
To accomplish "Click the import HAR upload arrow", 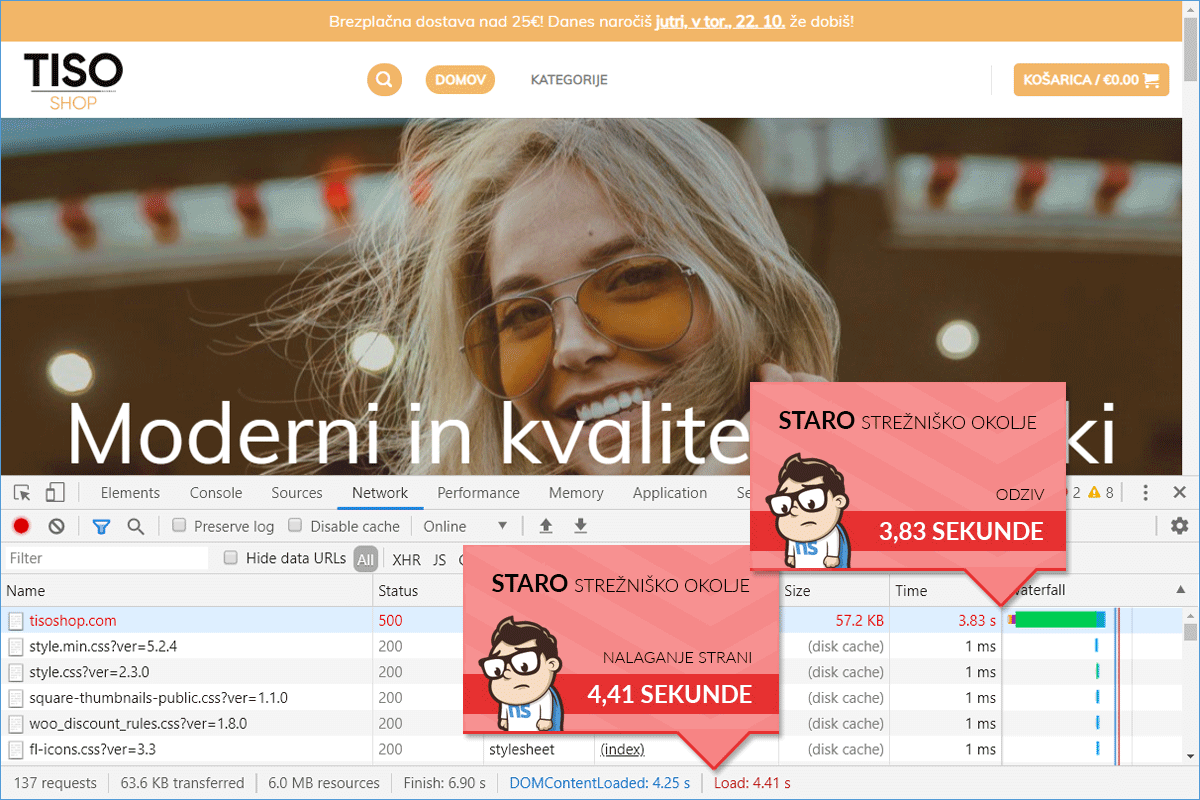I will 546,526.
